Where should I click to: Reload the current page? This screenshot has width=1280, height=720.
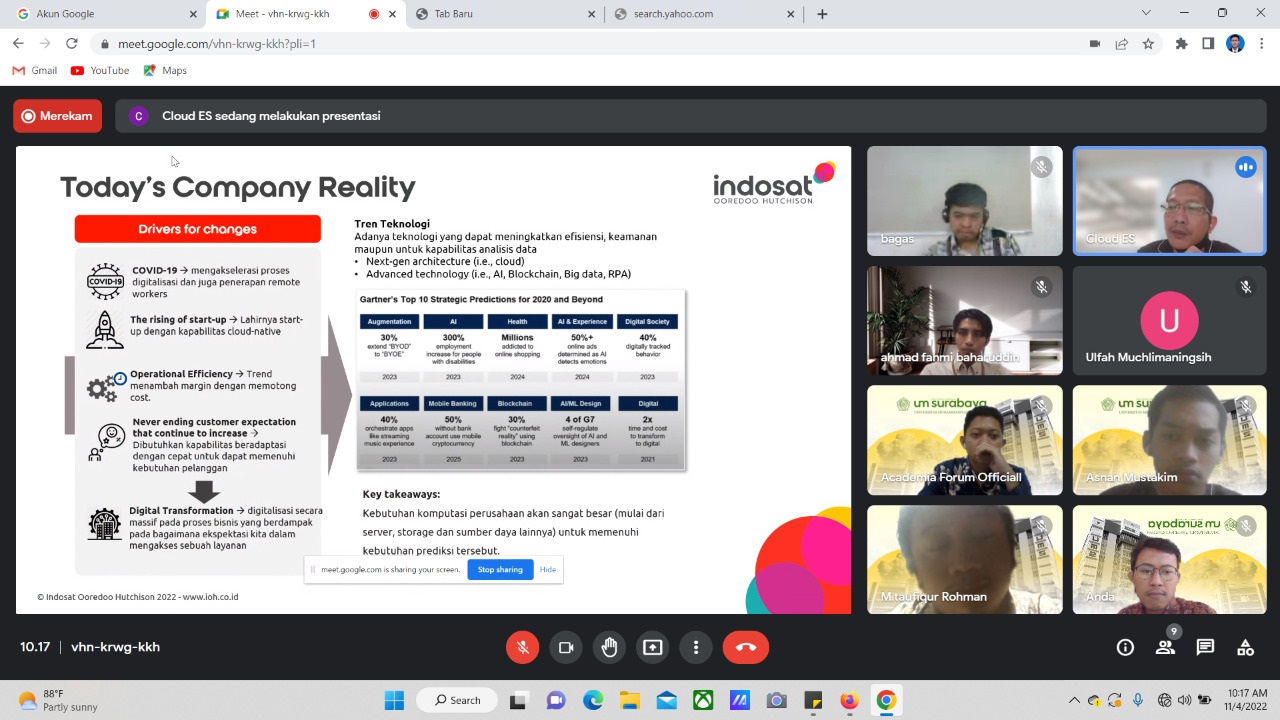coord(72,43)
